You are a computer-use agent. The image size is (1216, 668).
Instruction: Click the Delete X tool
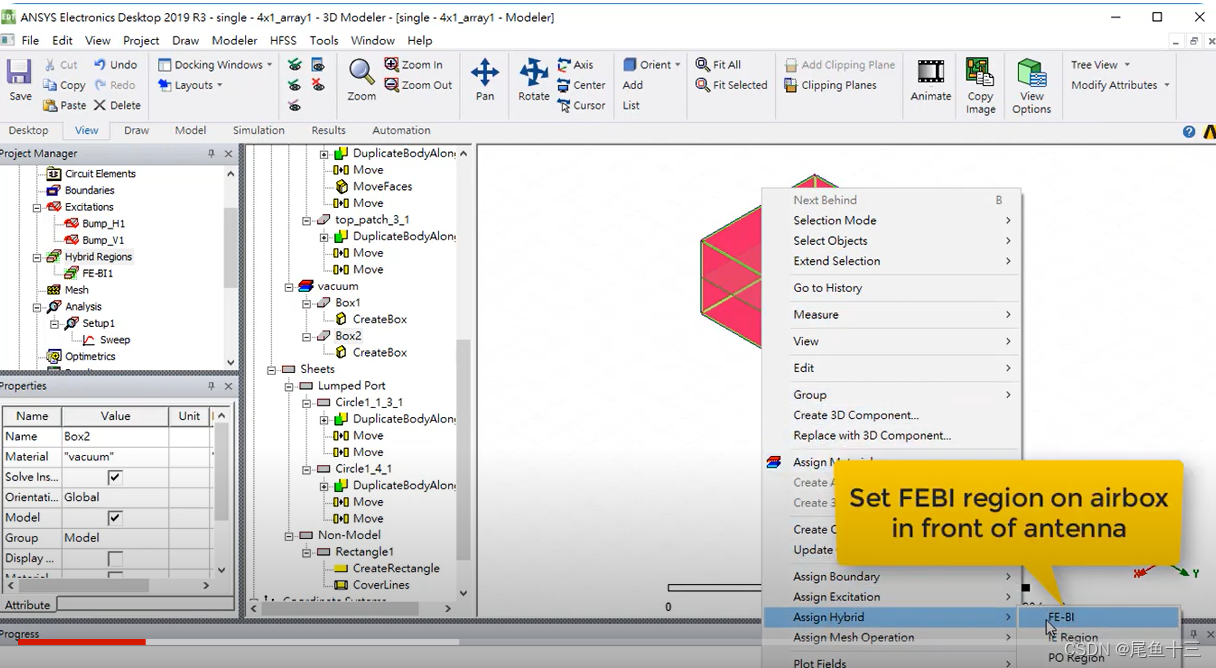[x=117, y=105]
